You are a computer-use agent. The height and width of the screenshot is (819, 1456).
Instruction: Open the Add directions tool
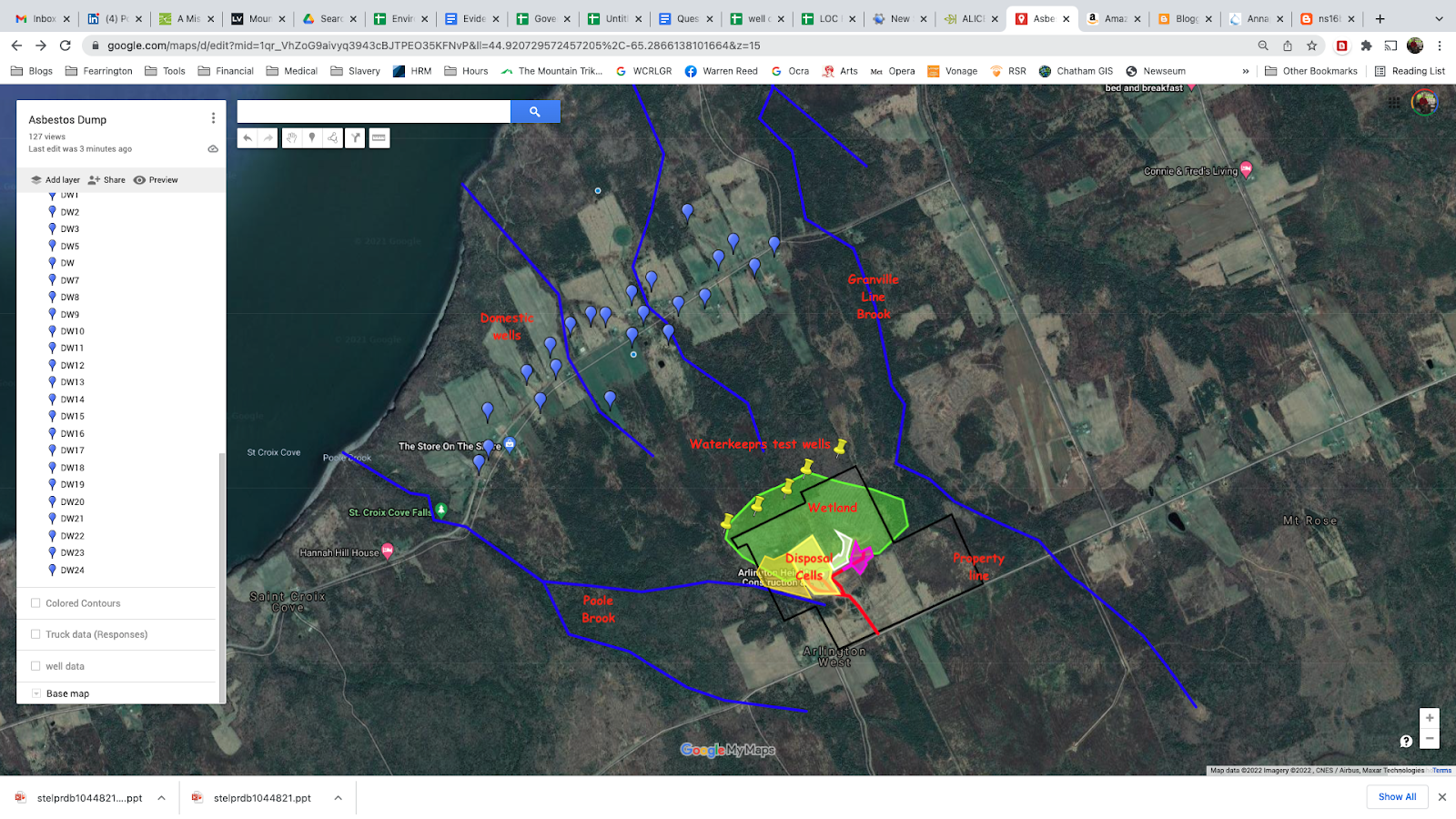355,138
